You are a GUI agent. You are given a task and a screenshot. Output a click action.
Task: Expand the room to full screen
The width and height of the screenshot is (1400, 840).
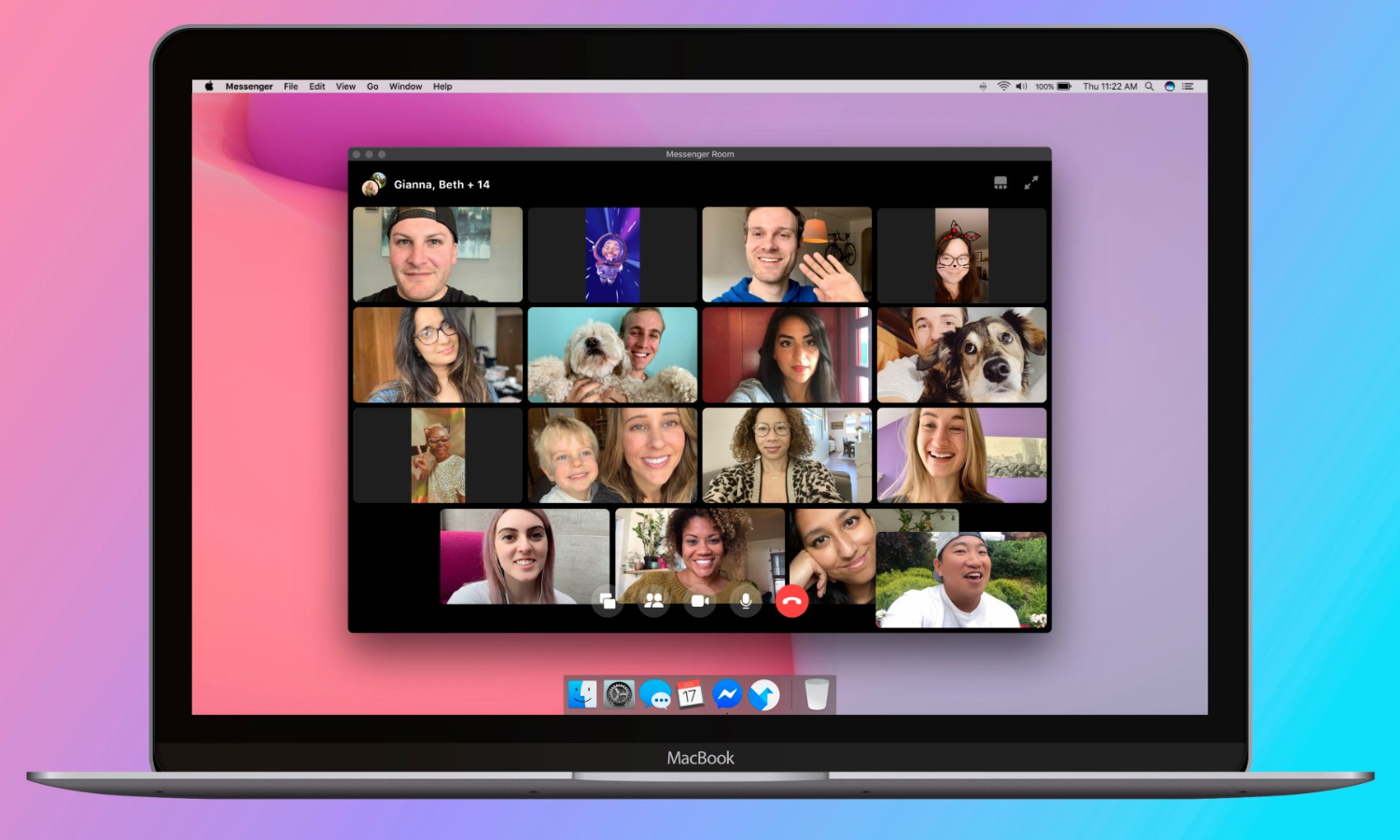[x=1031, y=183]
